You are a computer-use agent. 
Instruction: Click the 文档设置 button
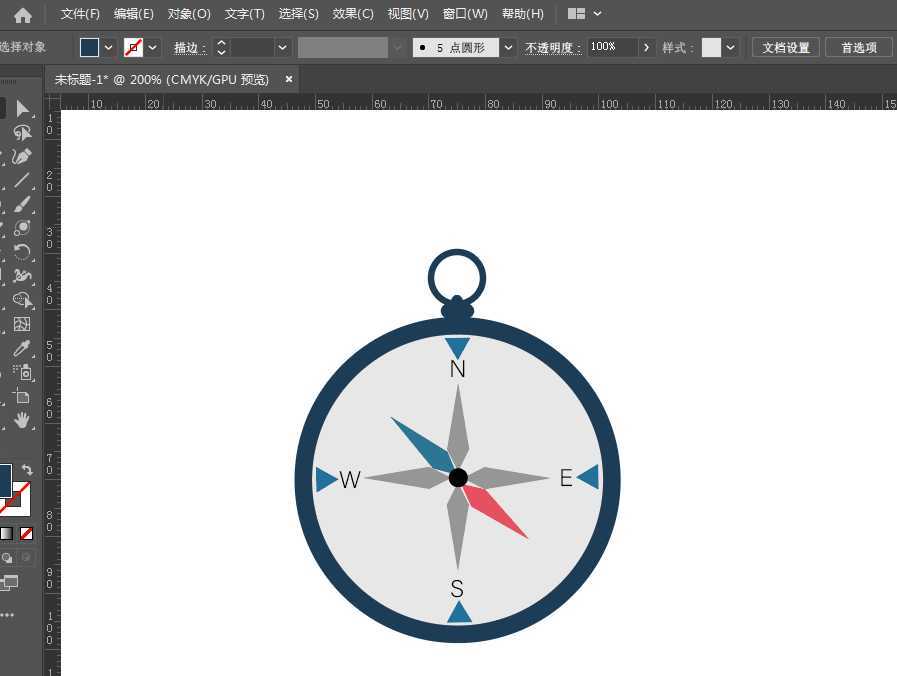pyautogui.click(x=785, y=47)
